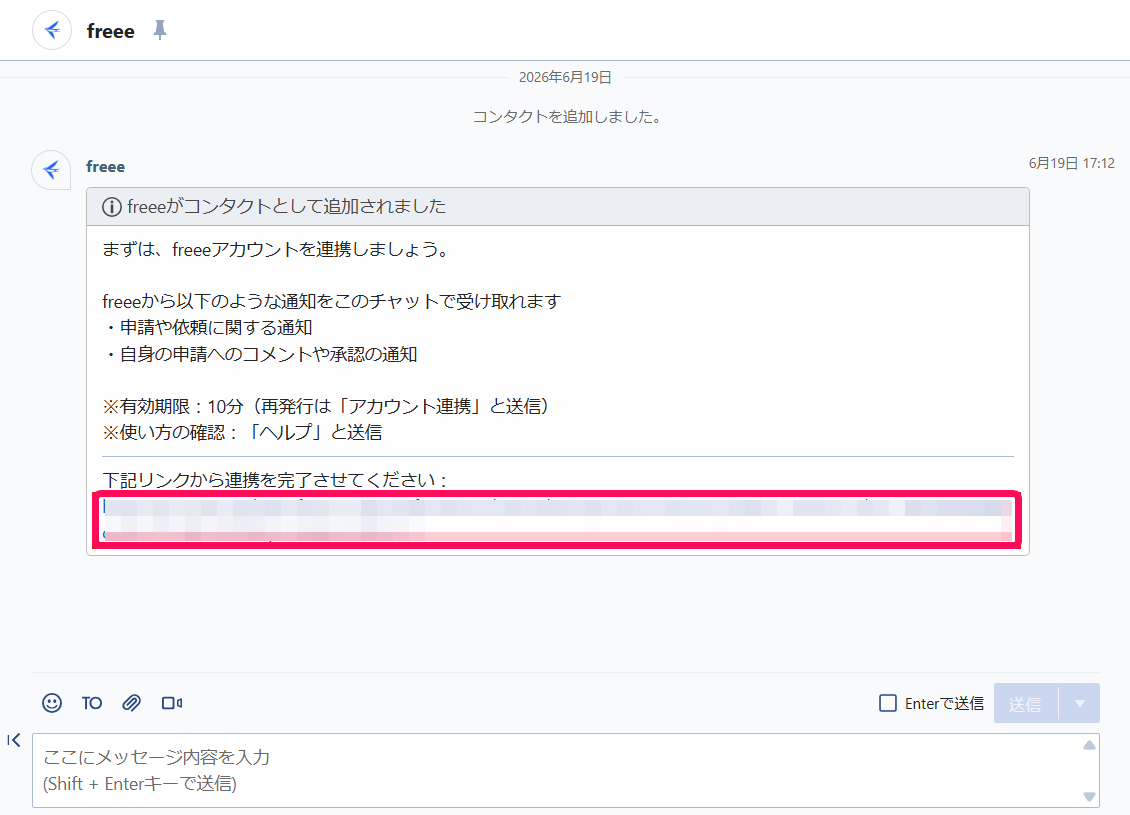Screen dimensions: 1130x815
Task: Click the line 'freeeから以下のような通知をこのチャットで受け取れます'
Action: pyautogui.click(x=332, y=301)
